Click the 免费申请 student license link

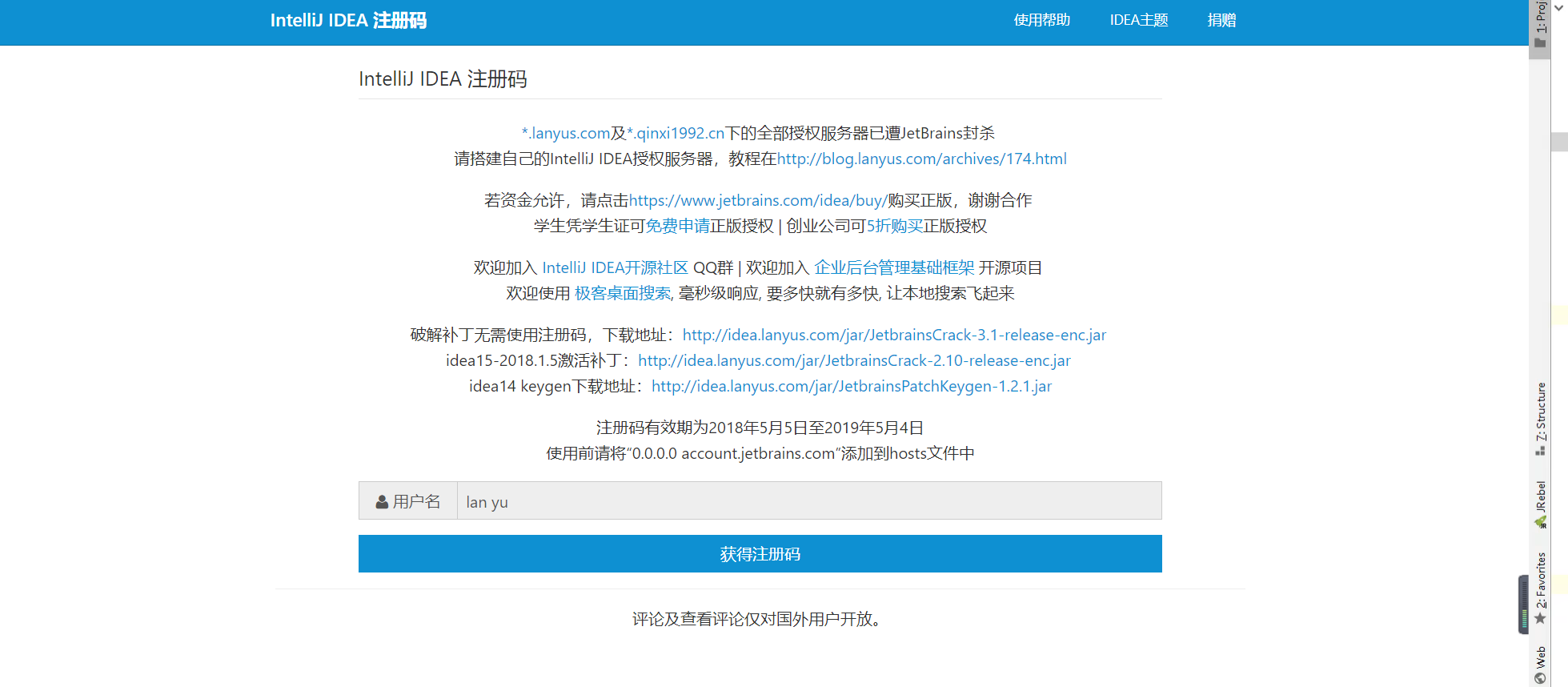[677, 226]
